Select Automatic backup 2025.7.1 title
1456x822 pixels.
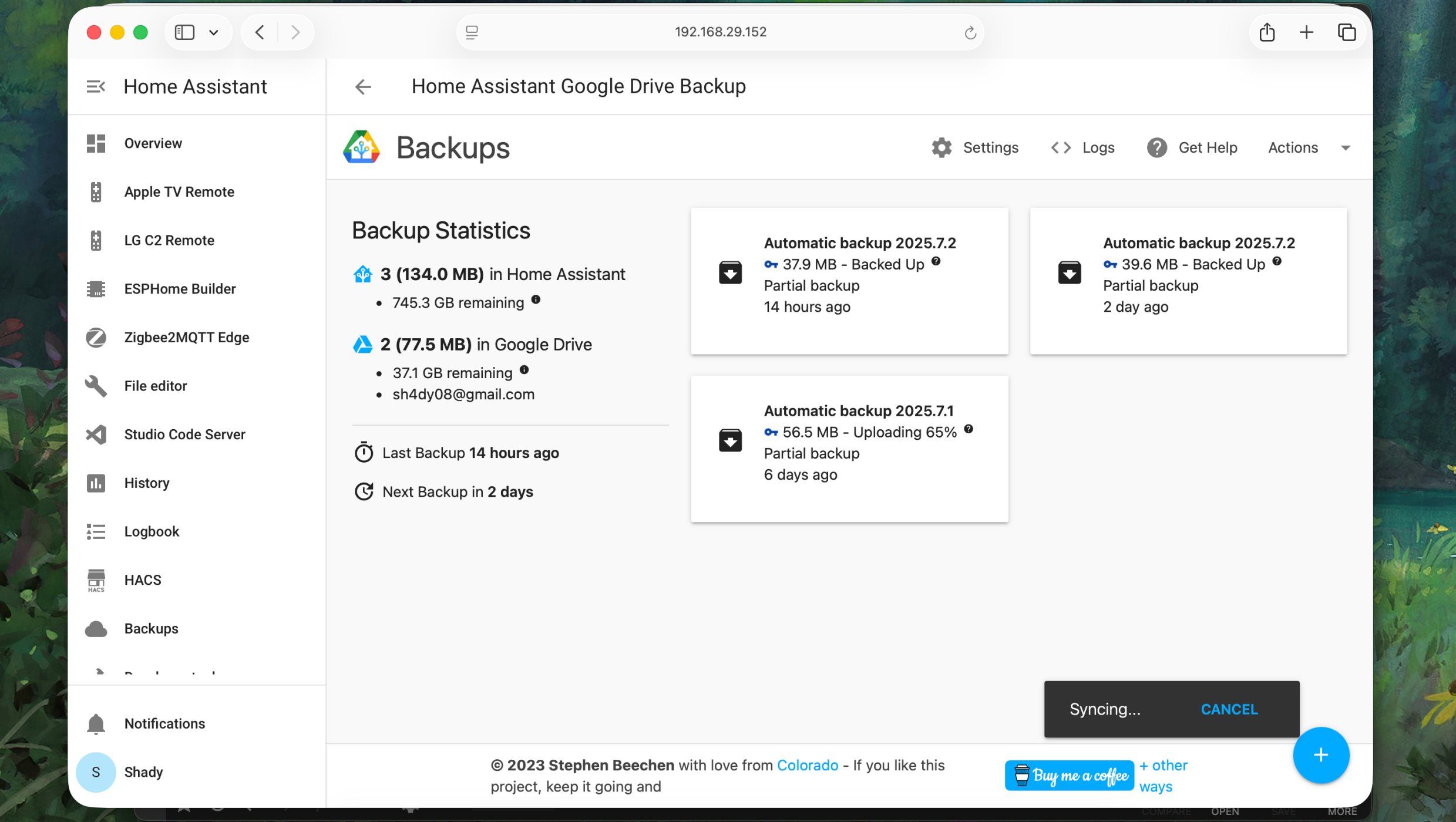(859, 411)
